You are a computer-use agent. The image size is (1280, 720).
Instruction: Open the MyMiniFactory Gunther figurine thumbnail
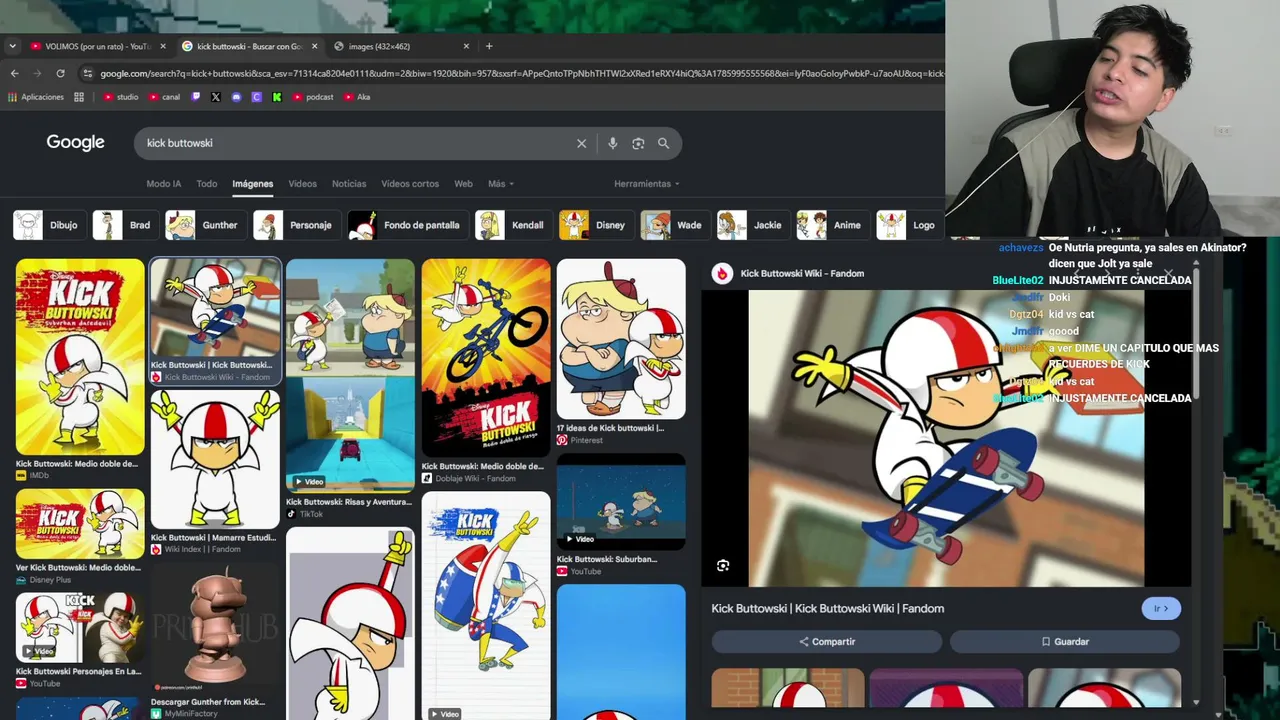coord(215,628)
